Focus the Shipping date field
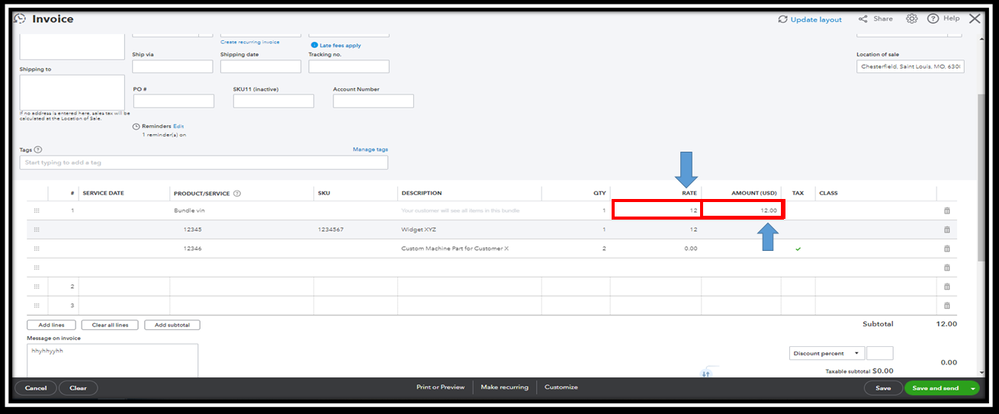The image size is (999, 414). point(261,66)
